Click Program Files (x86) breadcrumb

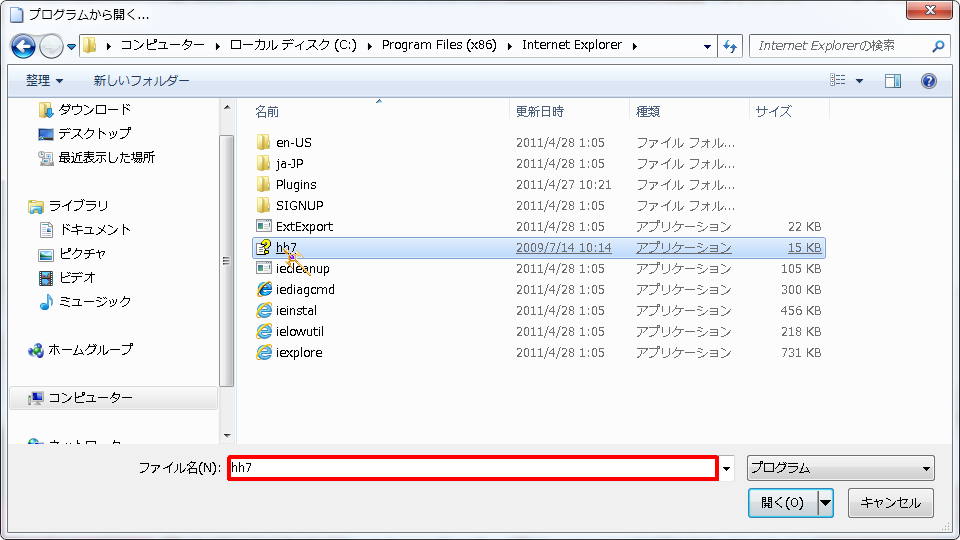click(x=439, y=45)
